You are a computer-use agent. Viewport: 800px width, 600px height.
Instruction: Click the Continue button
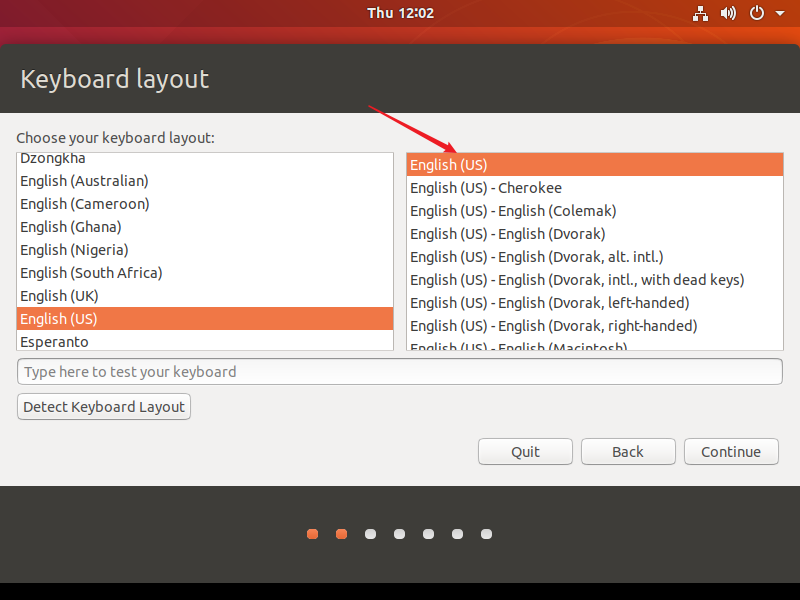click(731, 452)
